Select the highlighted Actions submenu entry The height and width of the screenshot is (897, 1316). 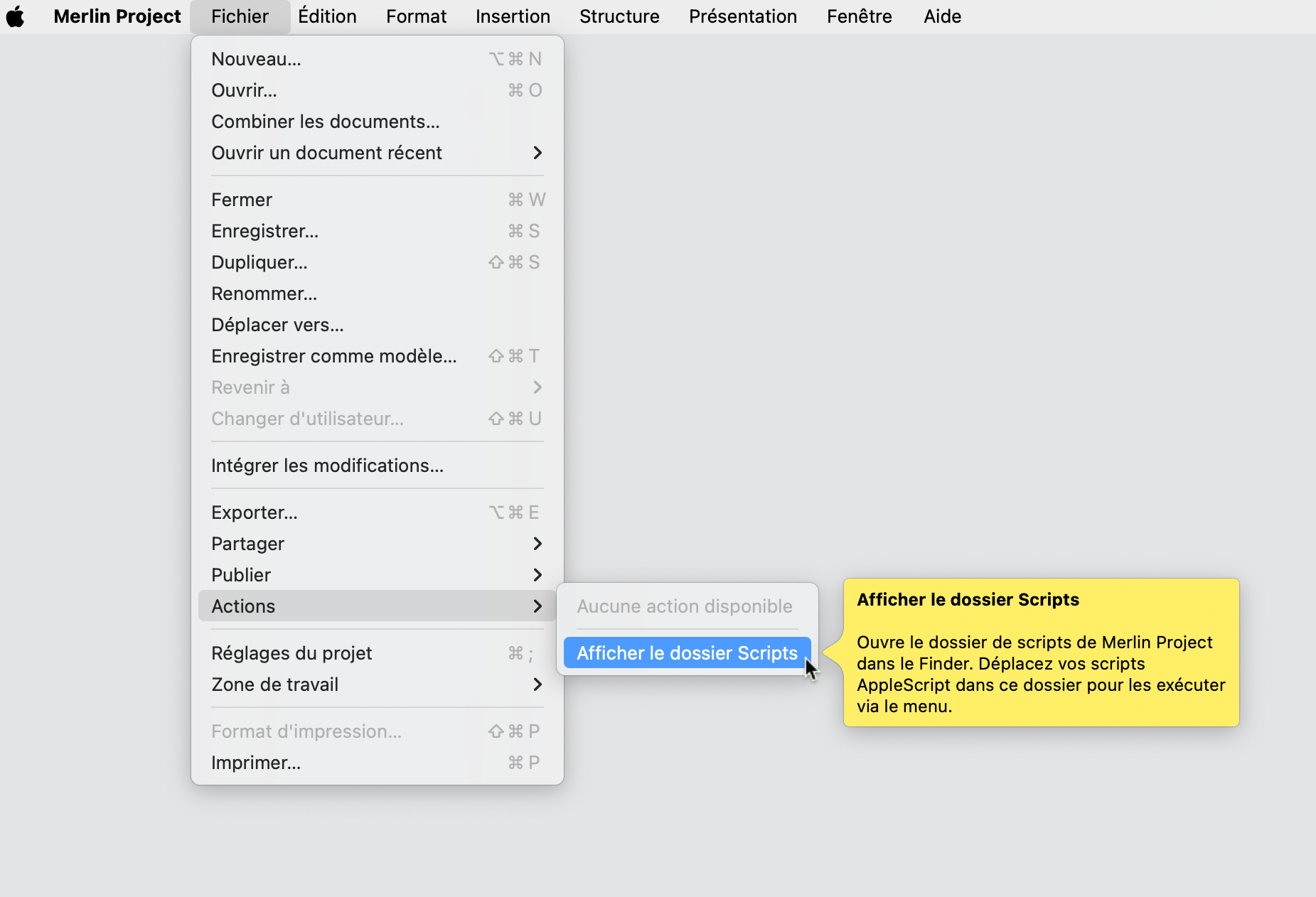(377, 606)
